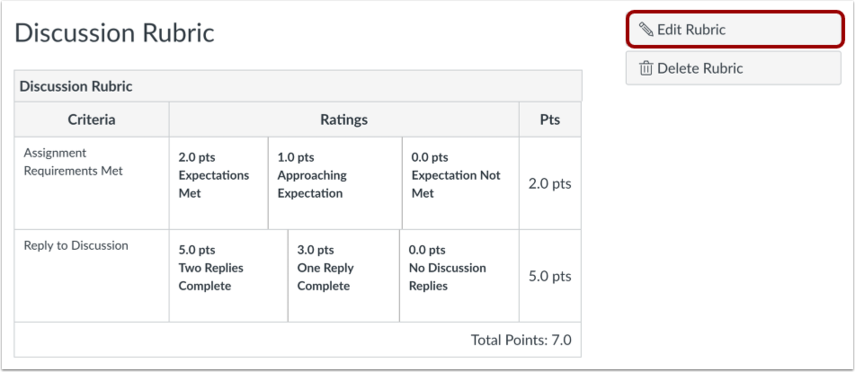Pick the No Discussion Replies rating

(460, 275)
